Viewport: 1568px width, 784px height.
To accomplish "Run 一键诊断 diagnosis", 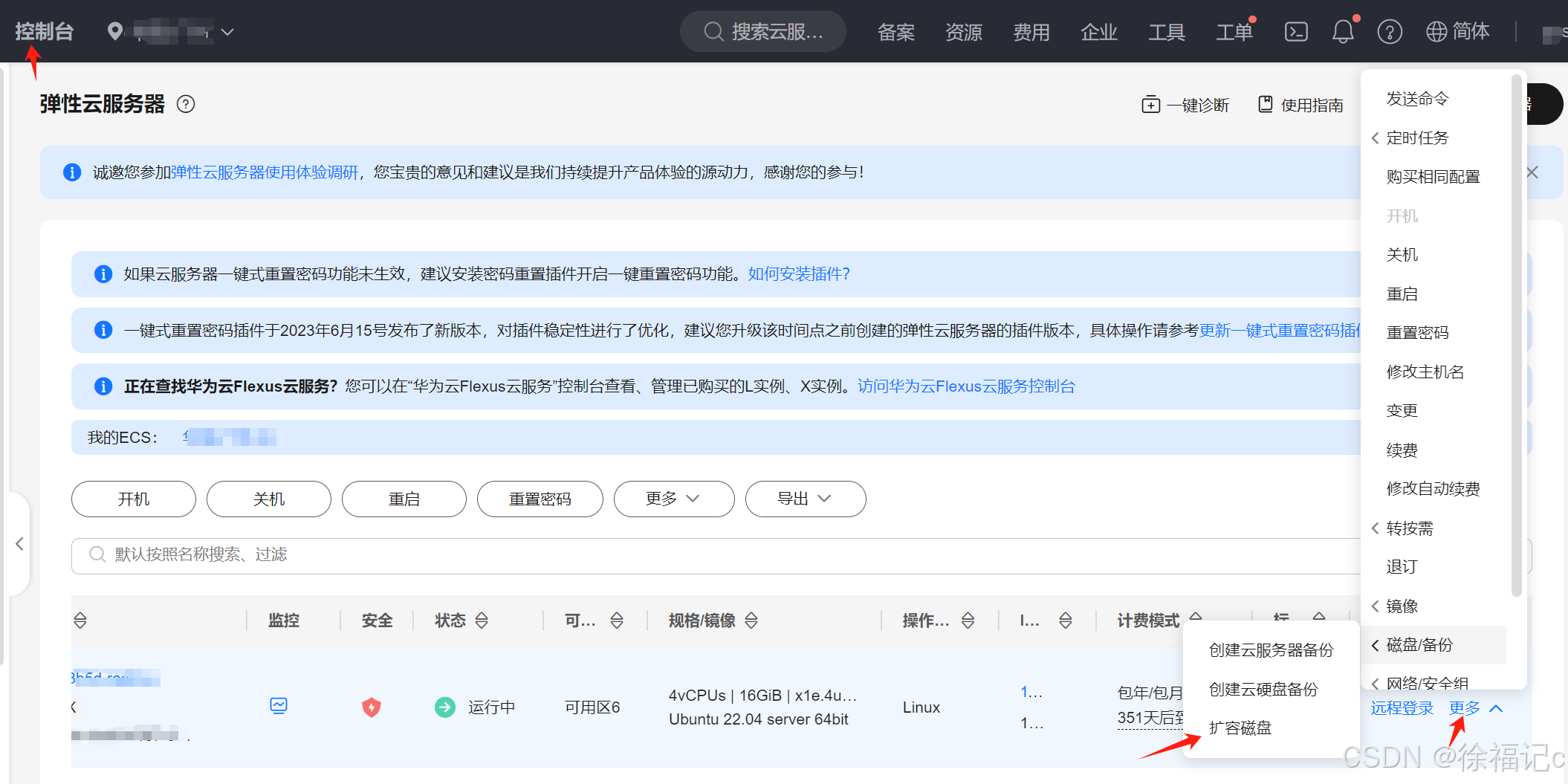I will pos(1185,105).
